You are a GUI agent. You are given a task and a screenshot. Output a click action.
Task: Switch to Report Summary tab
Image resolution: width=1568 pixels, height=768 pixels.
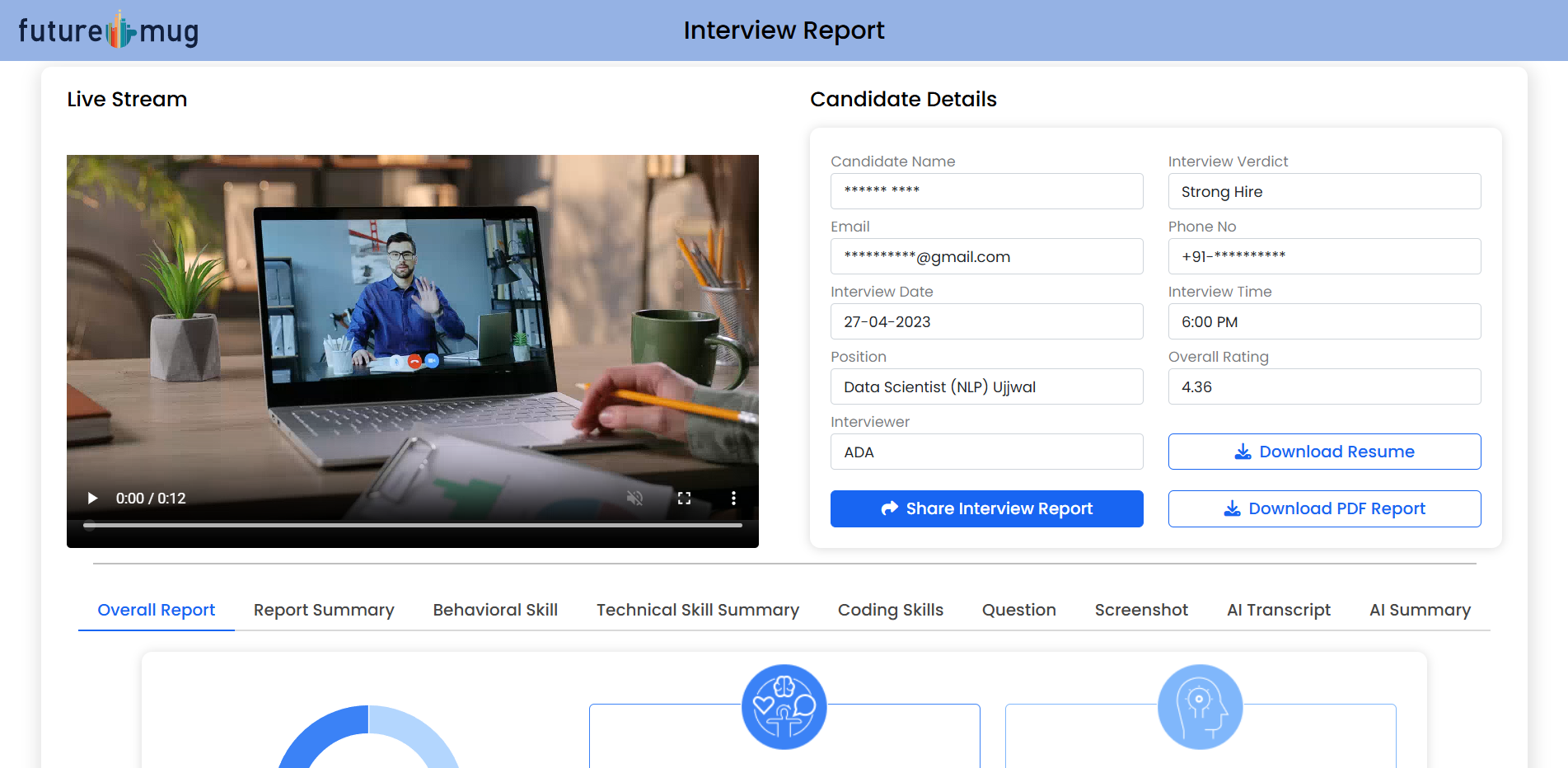[x=324, y=610]
